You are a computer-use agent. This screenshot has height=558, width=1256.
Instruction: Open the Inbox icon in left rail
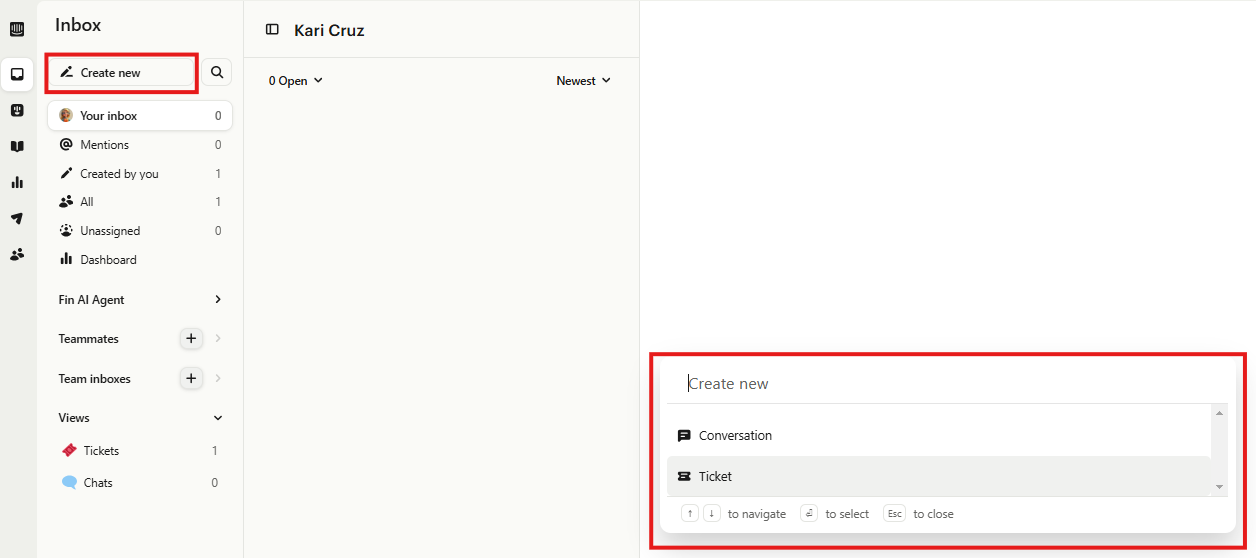point(17,74)
